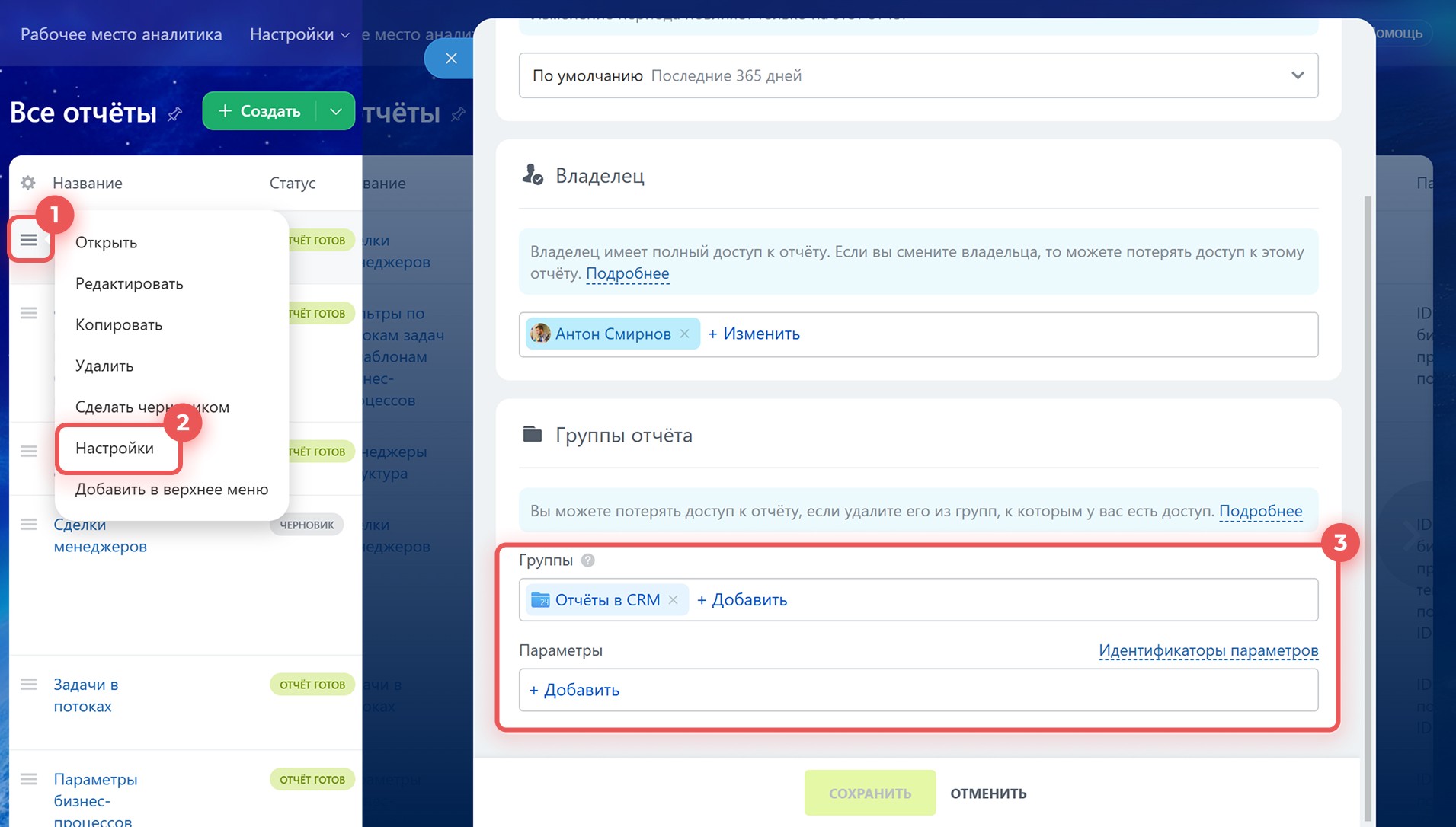
Task: Remove the Отчёты в CRM group tag
Action: coord(674,600)
